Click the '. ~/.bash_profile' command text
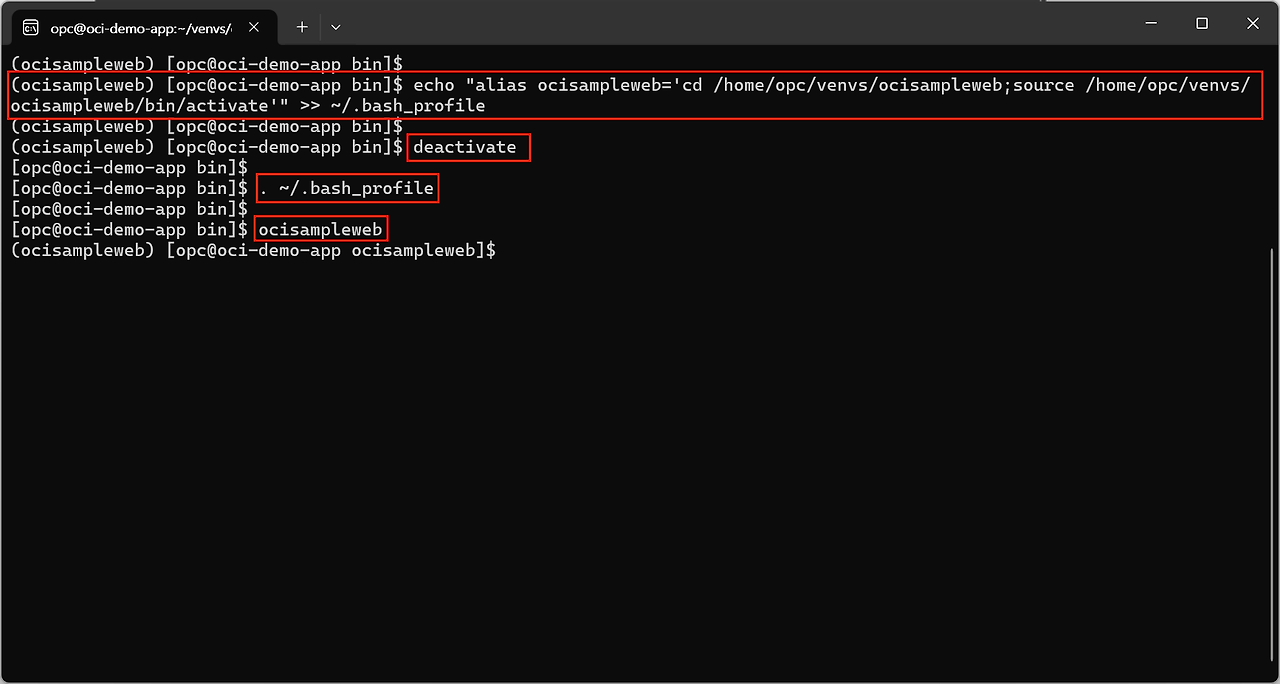 coord(346,188)
